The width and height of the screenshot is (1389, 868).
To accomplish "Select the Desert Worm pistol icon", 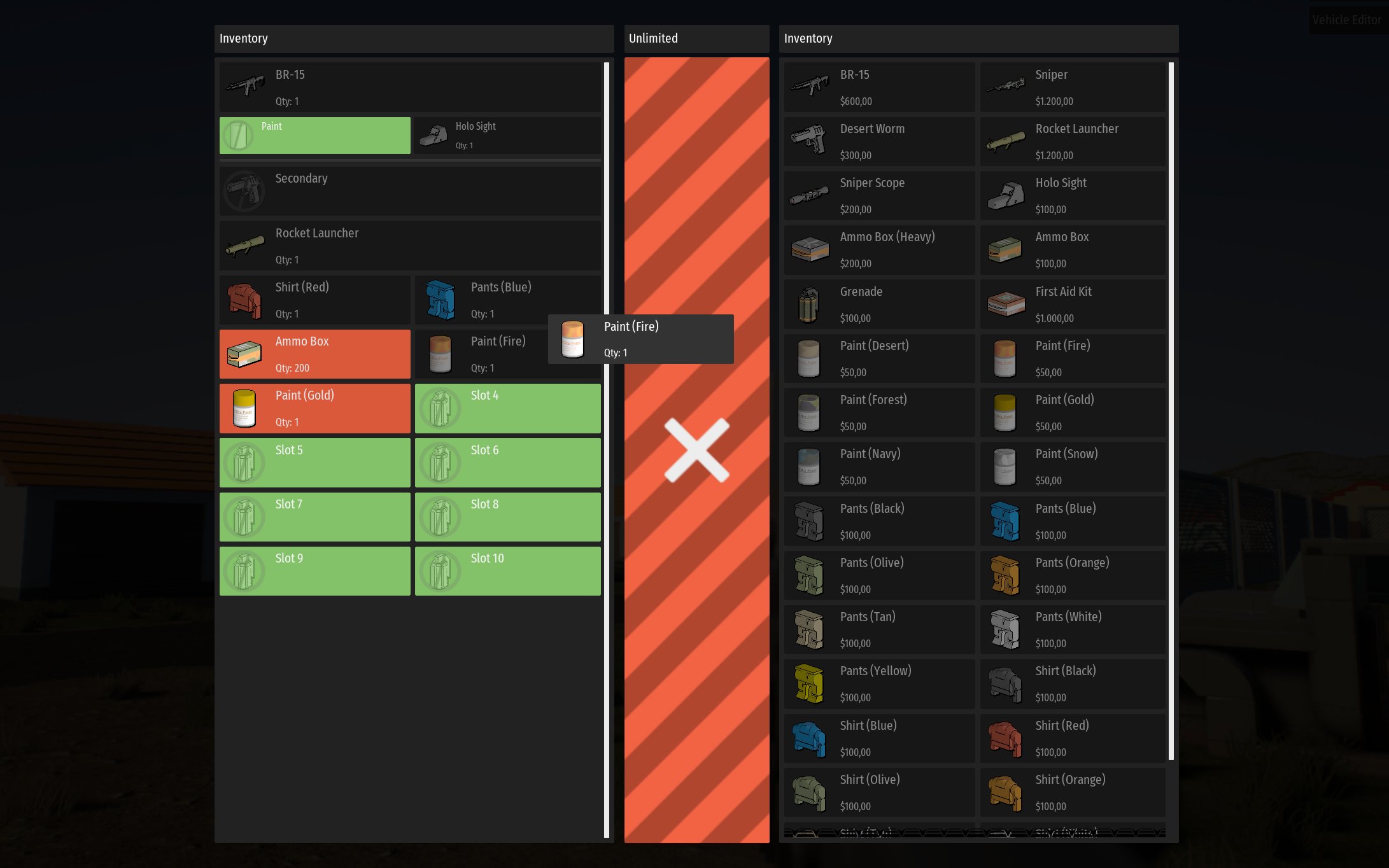I will pyautogui.click(x=808, y=140).
